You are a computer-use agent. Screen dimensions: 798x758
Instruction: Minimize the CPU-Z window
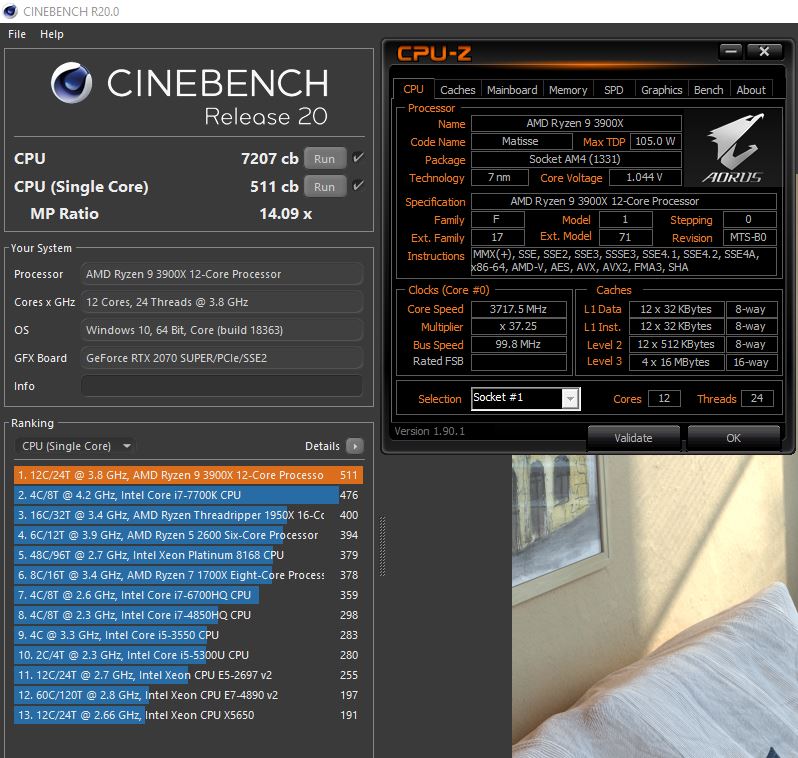pyautogui.click(x=731, y=51)
